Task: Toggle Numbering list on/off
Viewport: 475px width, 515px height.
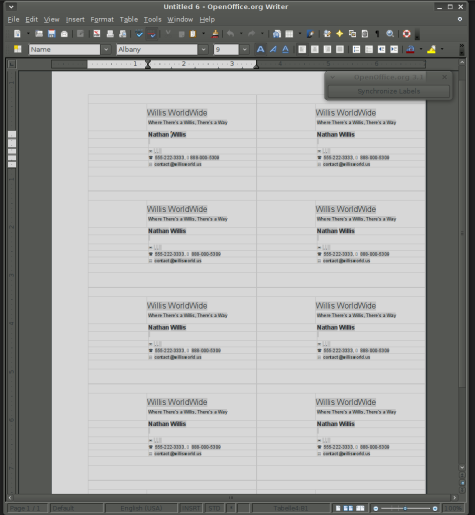Action: [356, 49]
